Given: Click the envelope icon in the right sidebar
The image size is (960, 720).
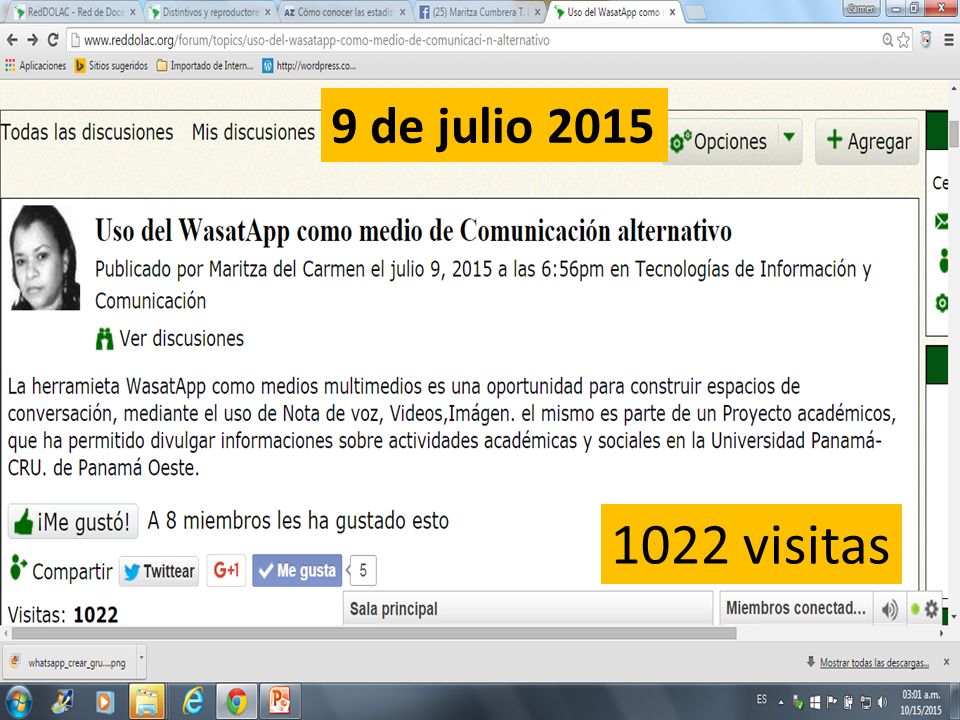Looking at the screenshot, I should click(942, 221).
